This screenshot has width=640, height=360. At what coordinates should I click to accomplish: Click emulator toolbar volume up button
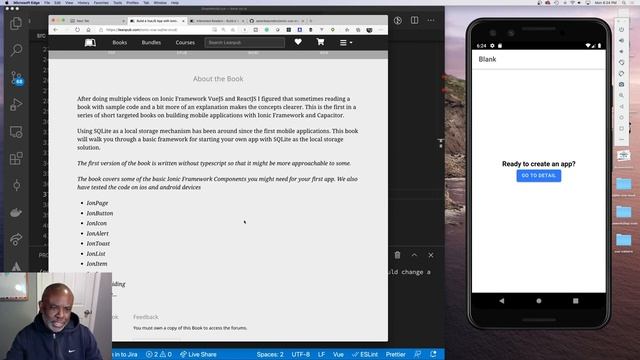(x=621, y=40)
